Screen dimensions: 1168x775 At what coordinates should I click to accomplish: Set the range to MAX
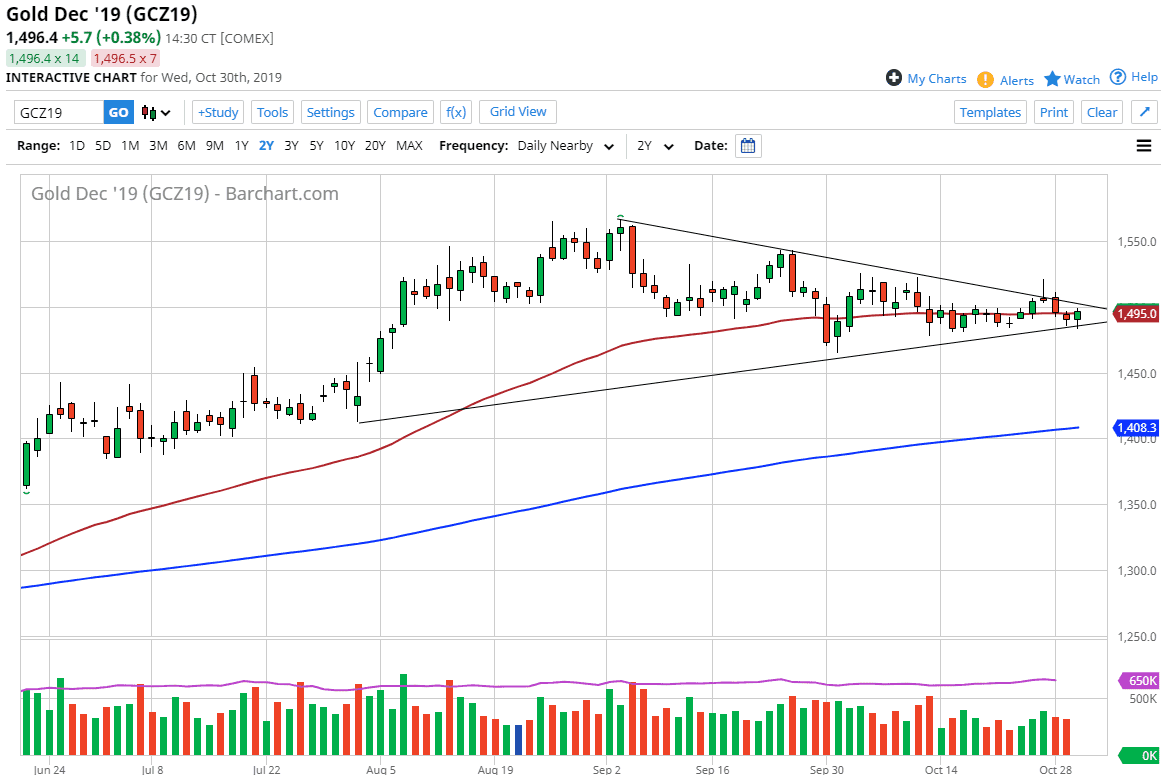pos(409,146)
